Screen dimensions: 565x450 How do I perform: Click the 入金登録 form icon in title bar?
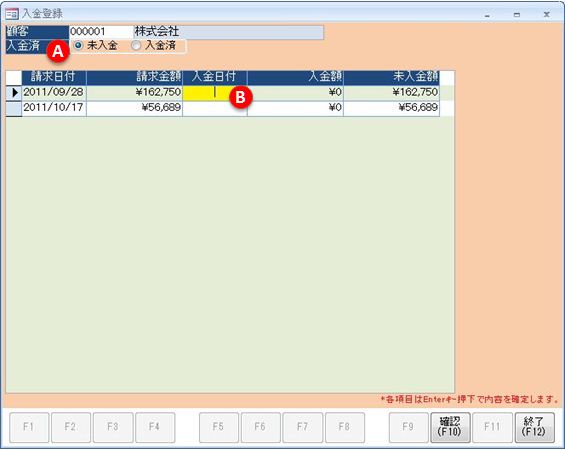coord(12,14)
